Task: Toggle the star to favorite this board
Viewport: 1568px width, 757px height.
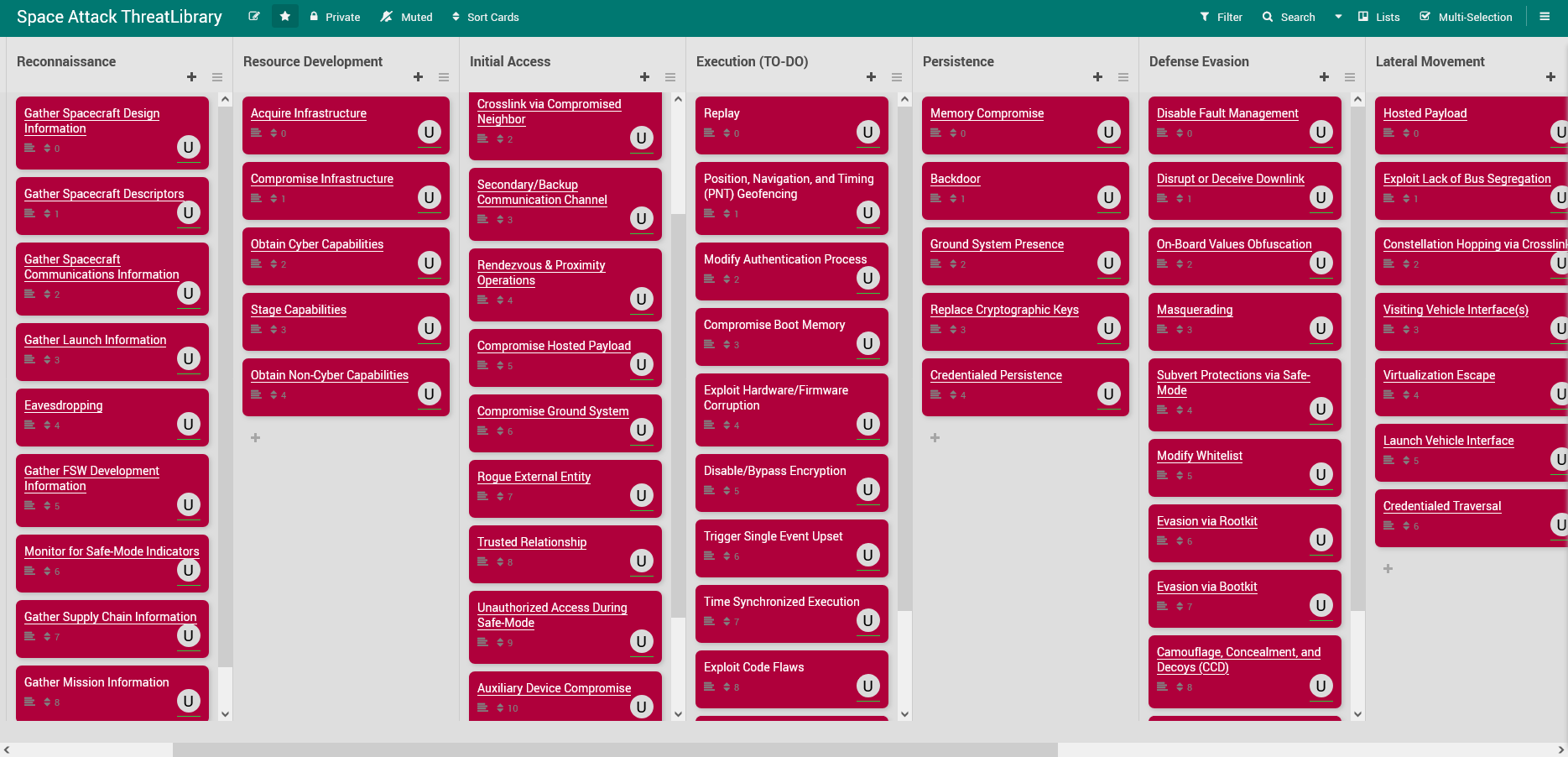Action: click(x=285, y=17)
